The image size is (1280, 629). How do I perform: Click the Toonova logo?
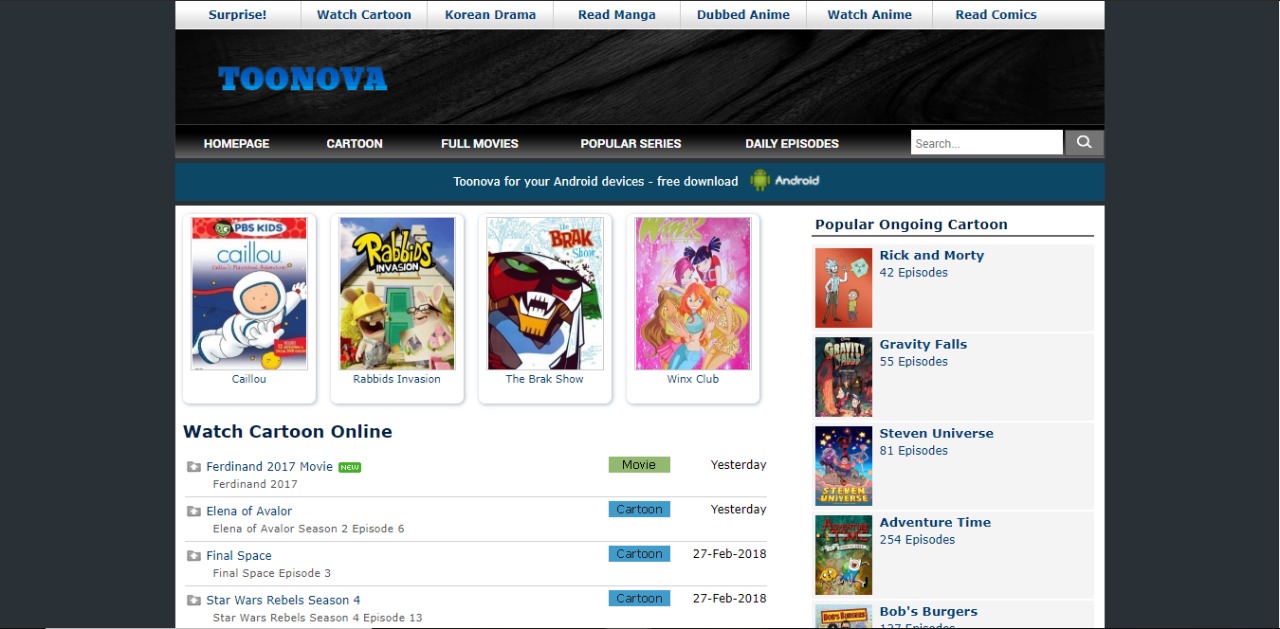tap(302, 79)
